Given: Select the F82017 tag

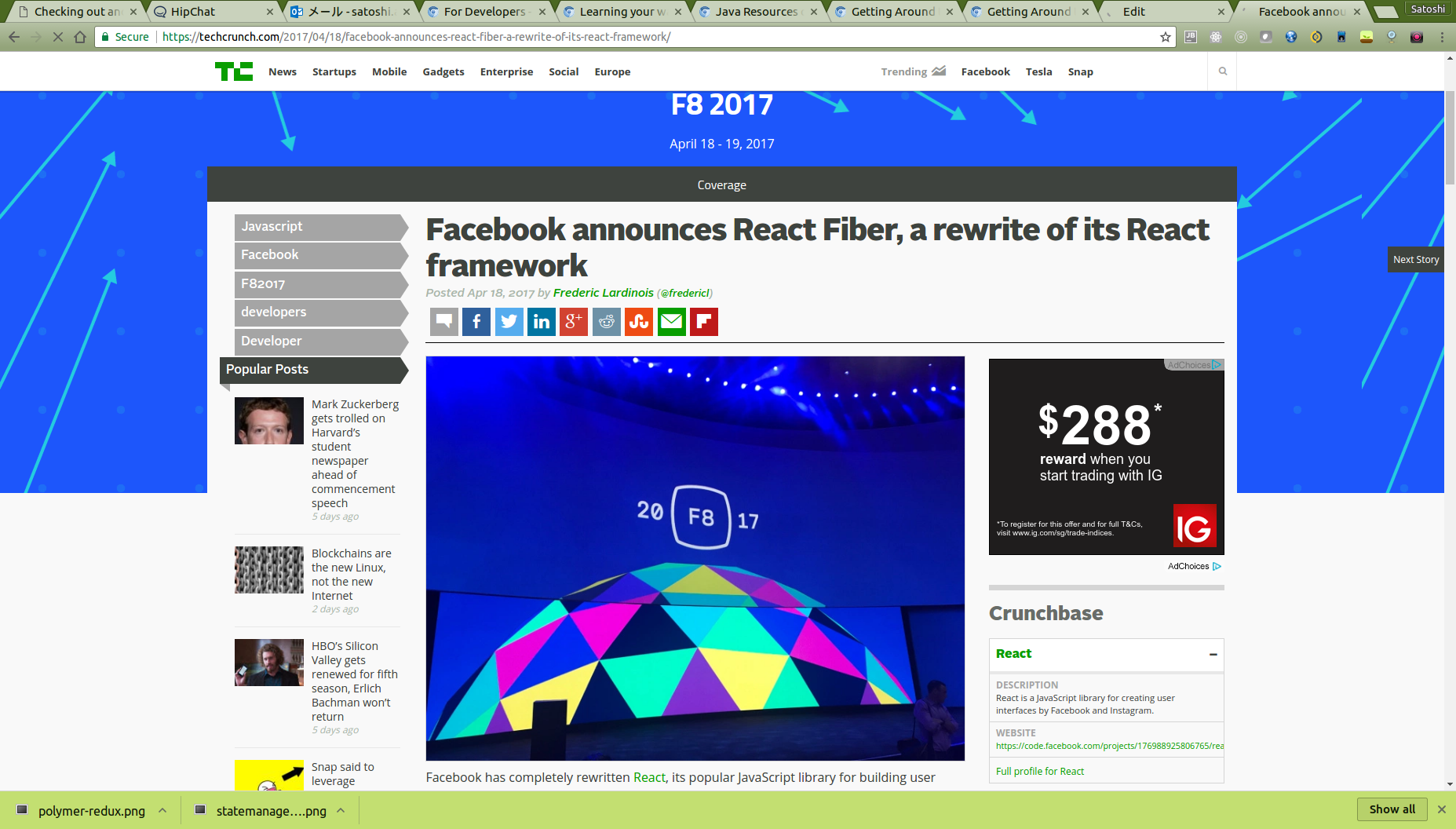Looking at the screenshot, I should (321, 283).
